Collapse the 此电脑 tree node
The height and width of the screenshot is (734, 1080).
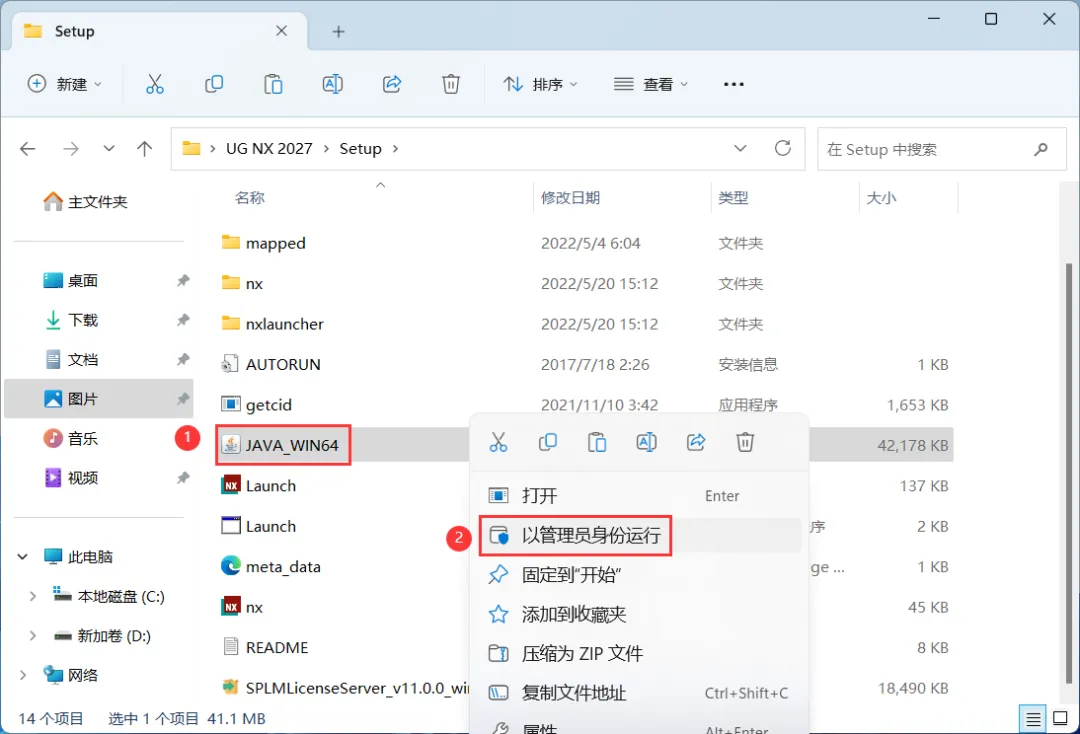click(23, 556)
